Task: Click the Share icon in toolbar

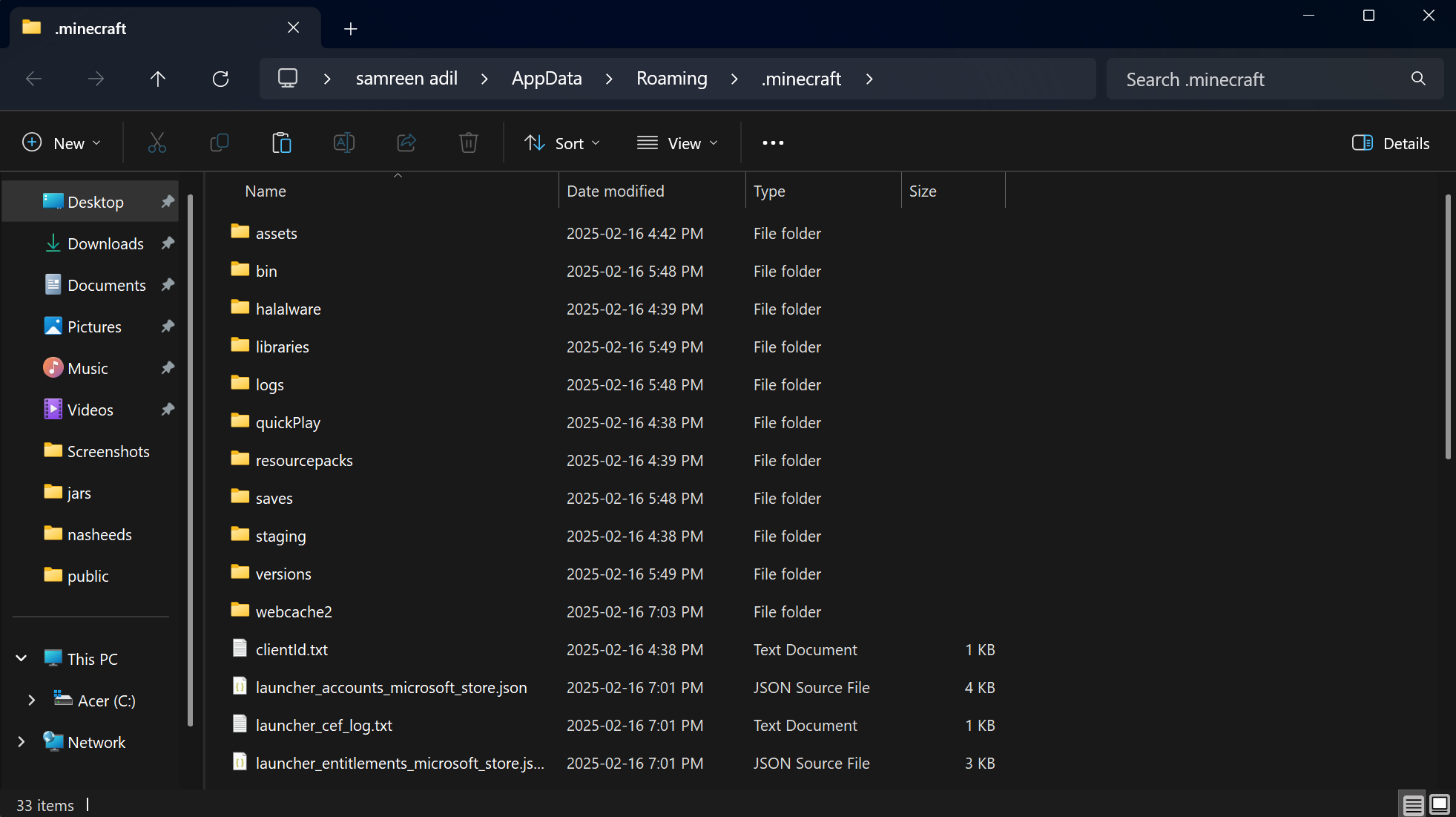Action: (x=406, y=142)
